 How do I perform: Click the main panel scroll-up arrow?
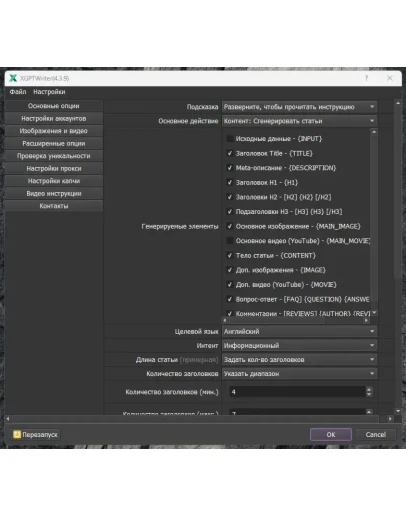coord(398,103)
